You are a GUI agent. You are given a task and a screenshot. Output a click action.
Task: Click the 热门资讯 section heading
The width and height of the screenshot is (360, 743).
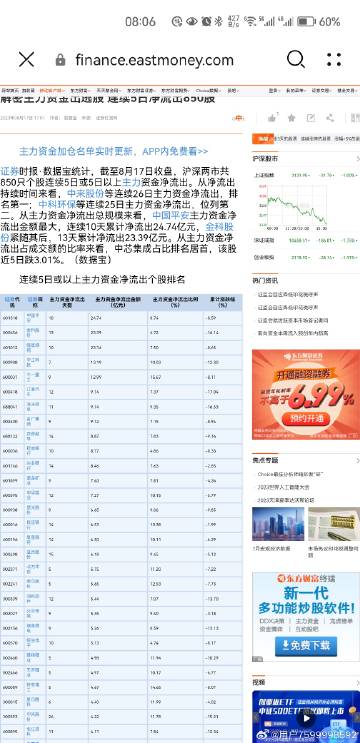click(265, 281)
